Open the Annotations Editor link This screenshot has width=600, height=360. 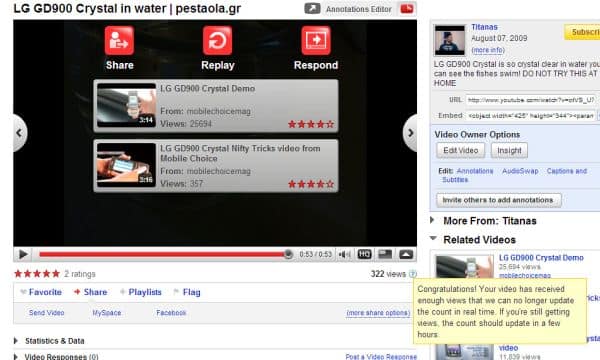click(359, 9)
